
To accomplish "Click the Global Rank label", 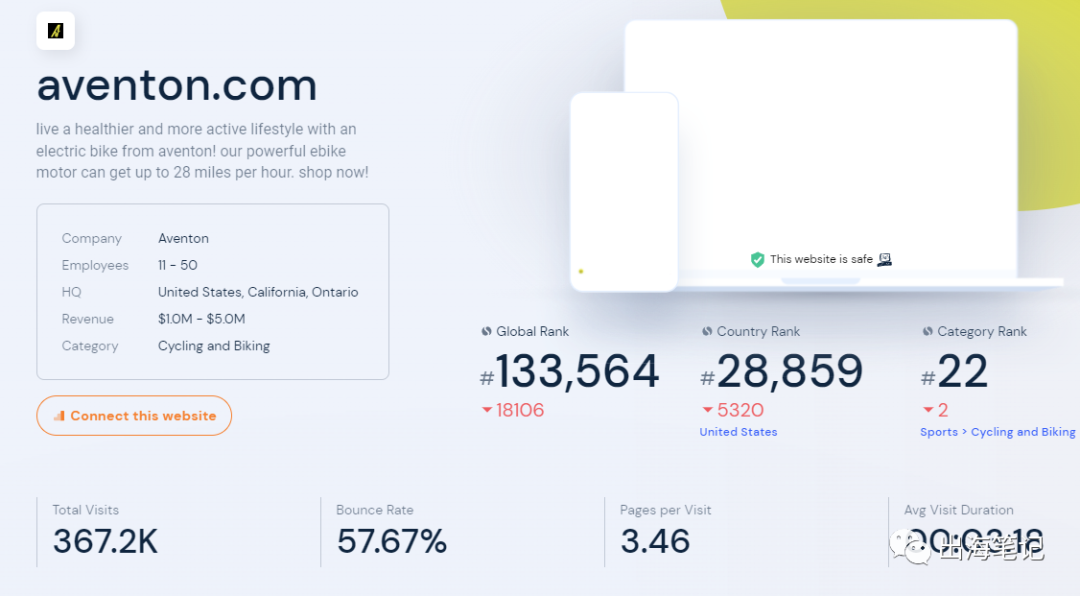I will point(532,331).
